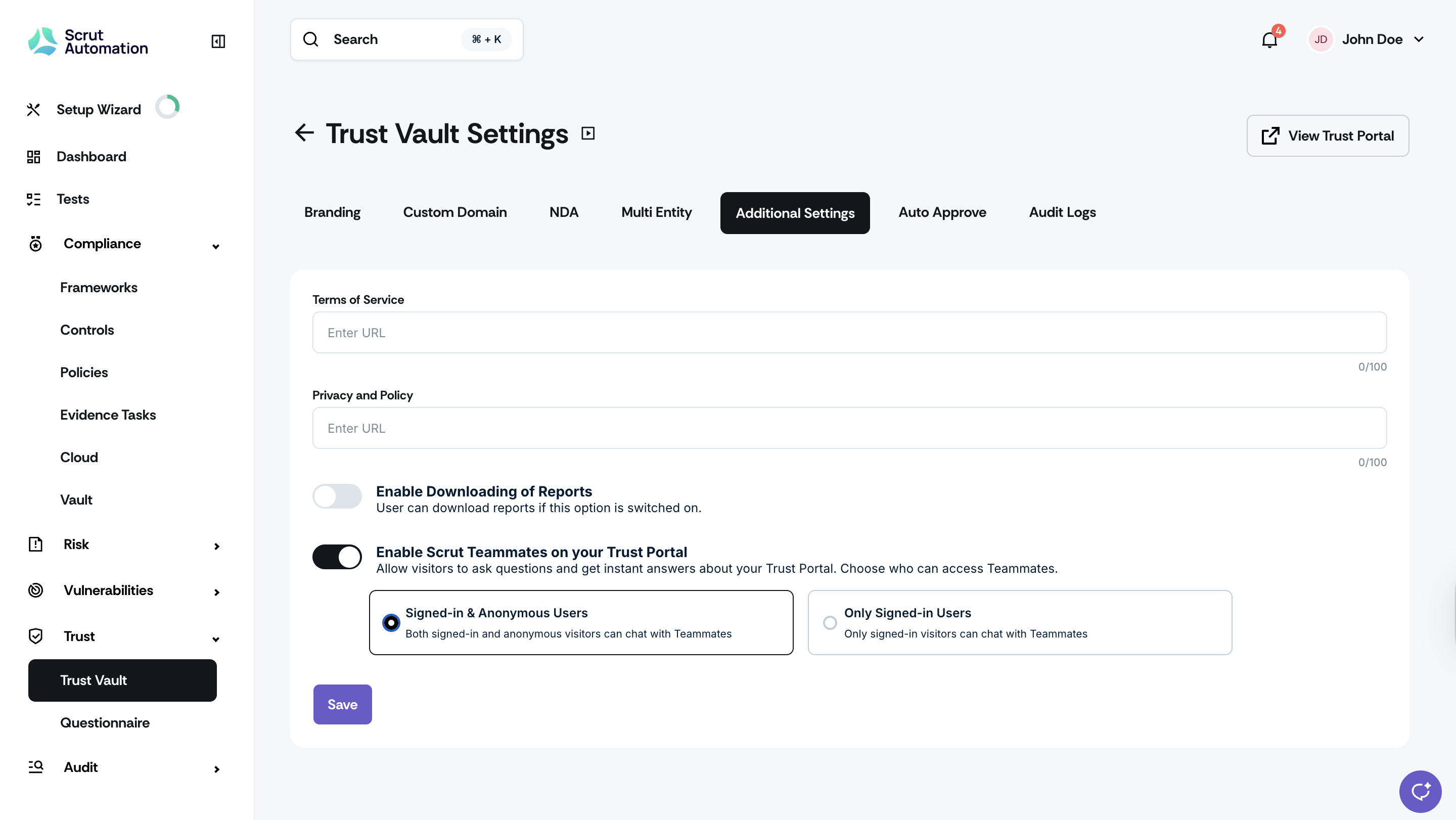Screen dimensions: 1456x820
Task: Toggle Enable Downloading of Reports switch
Action: (x=337, y=496)
